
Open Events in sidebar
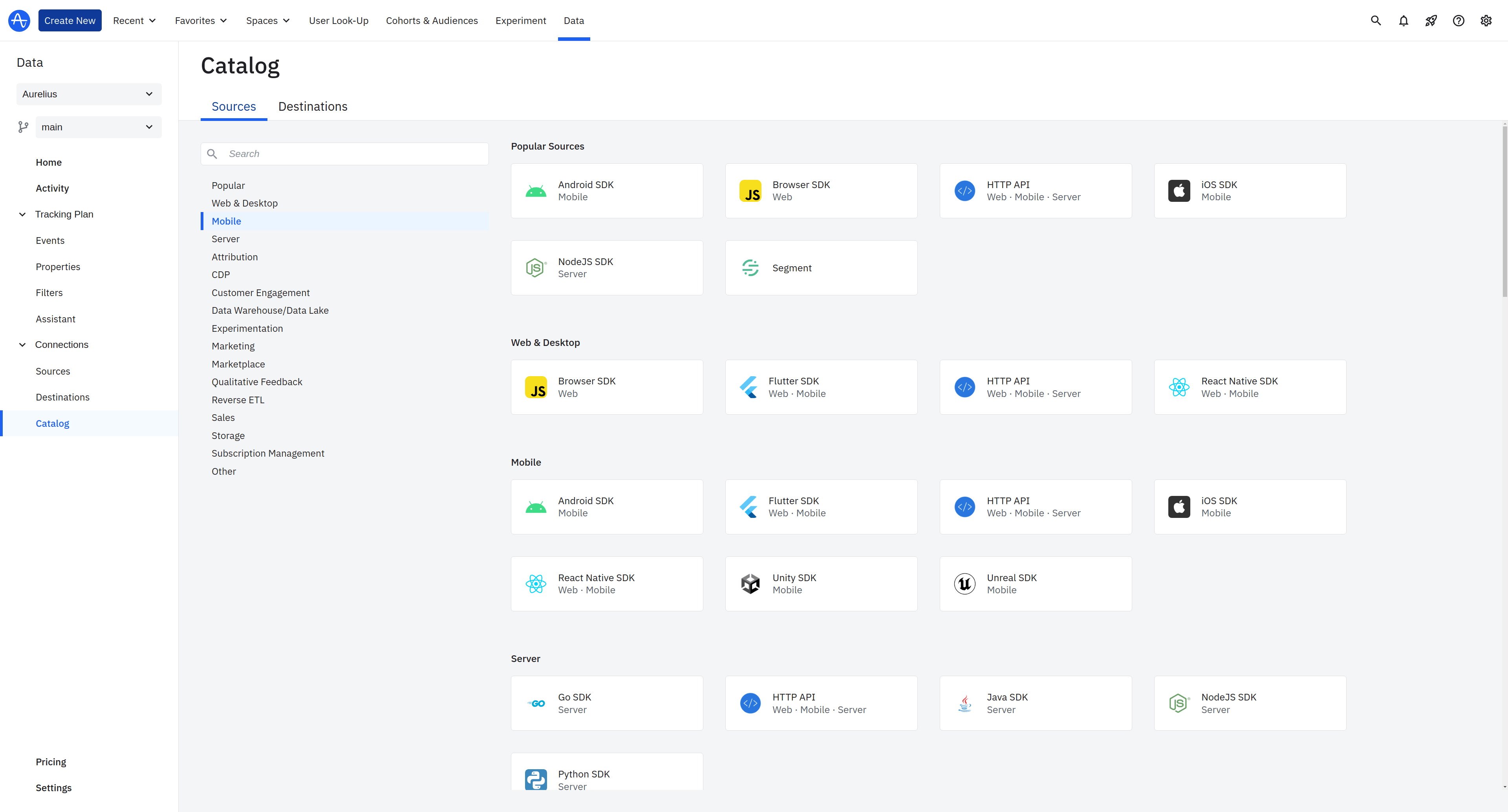click(x=50, y=241)
